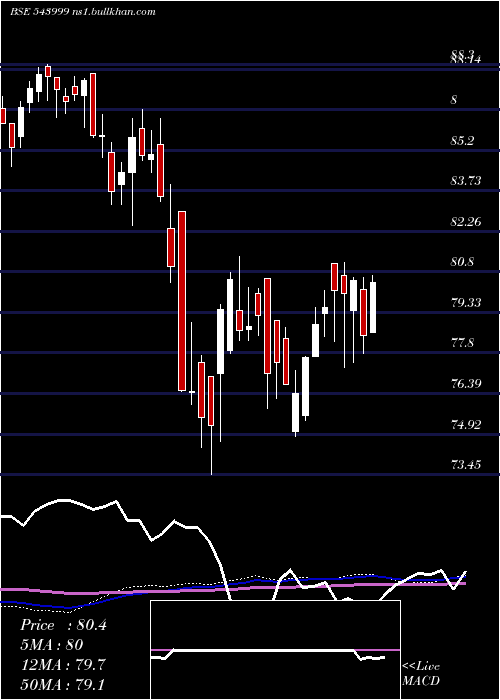
Task: Click the 82.26 price axis label
Action: click(466, 221)
